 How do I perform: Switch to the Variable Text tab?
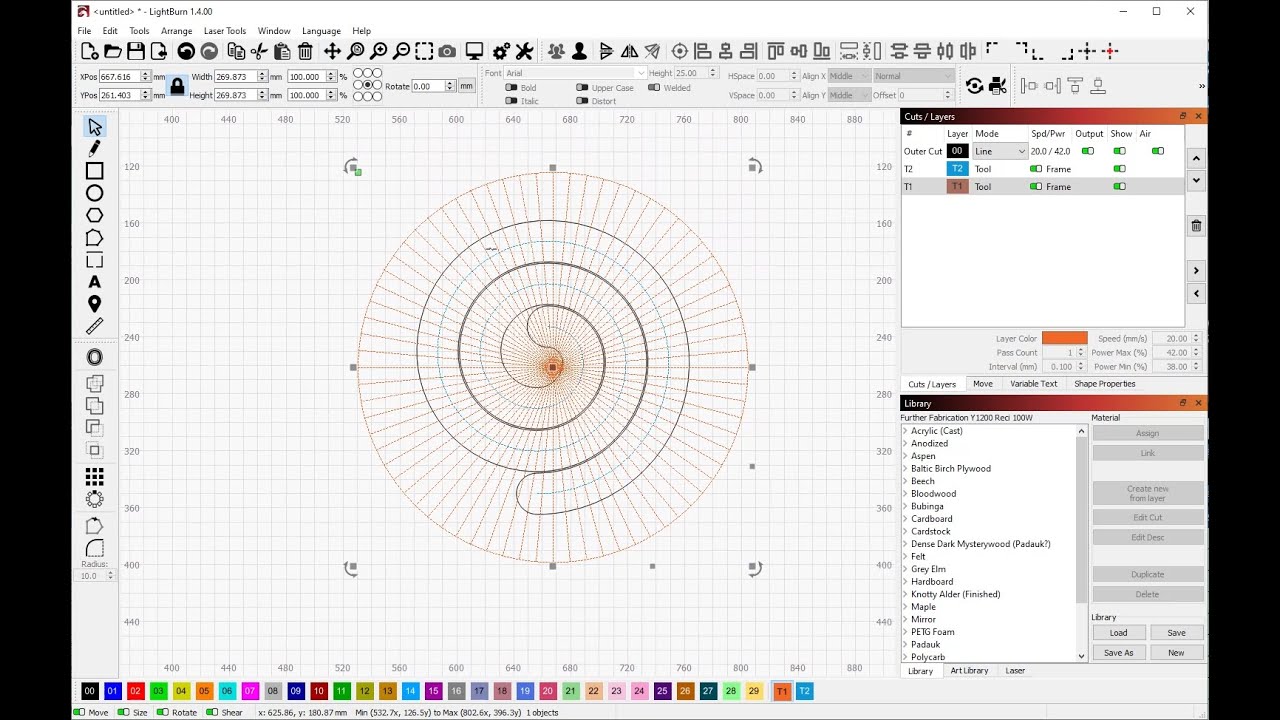pyautogui.click(x=1033, y=384)
